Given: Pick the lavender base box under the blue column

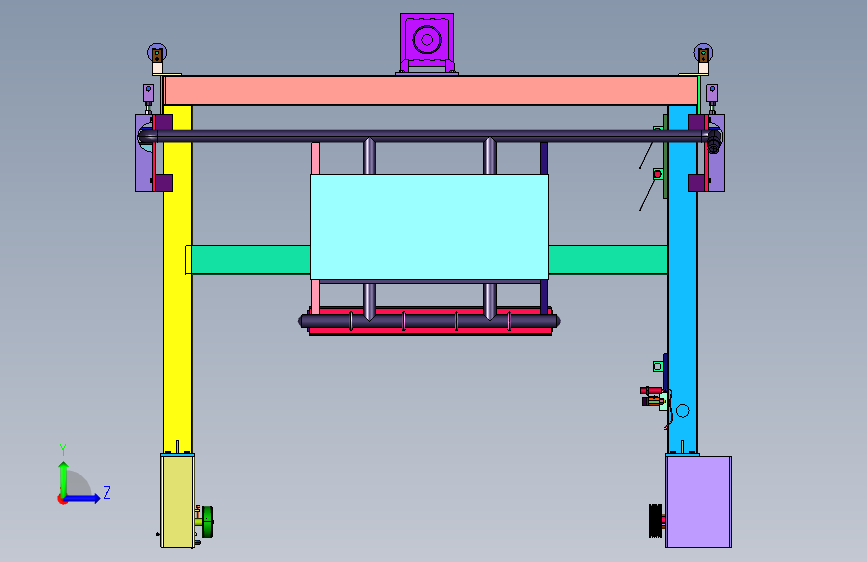Looking at the screenshot, I should point(698,502).
